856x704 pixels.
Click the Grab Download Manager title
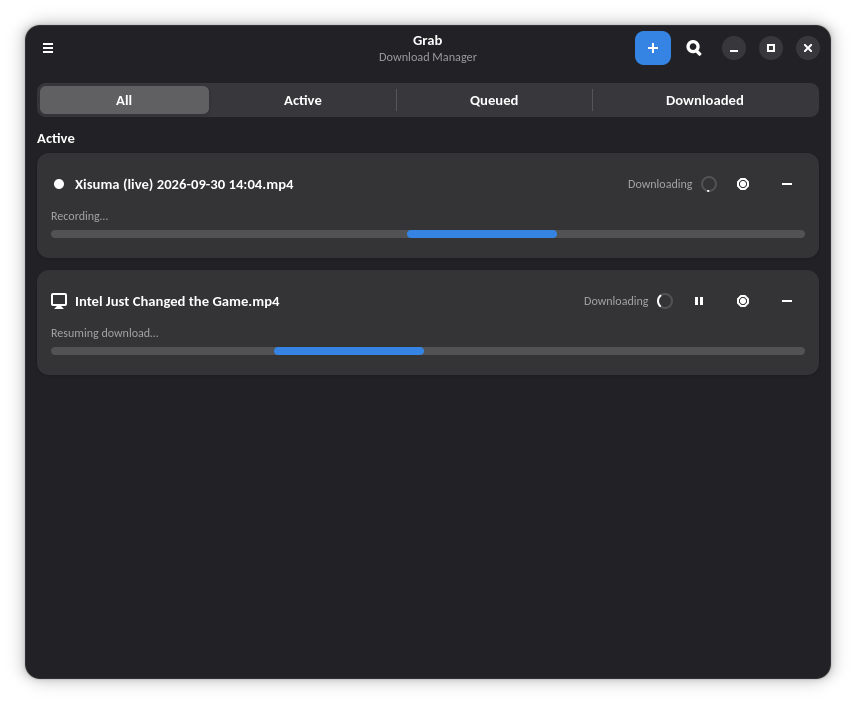427,48
